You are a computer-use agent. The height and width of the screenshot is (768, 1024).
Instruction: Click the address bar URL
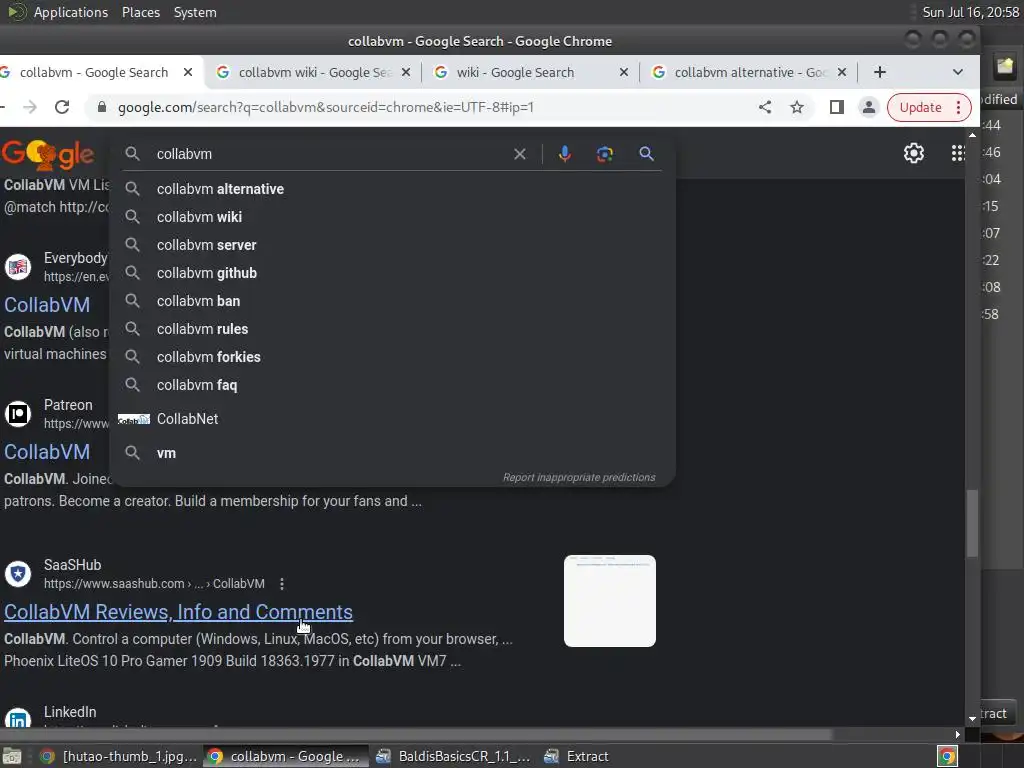pos(325,107)
